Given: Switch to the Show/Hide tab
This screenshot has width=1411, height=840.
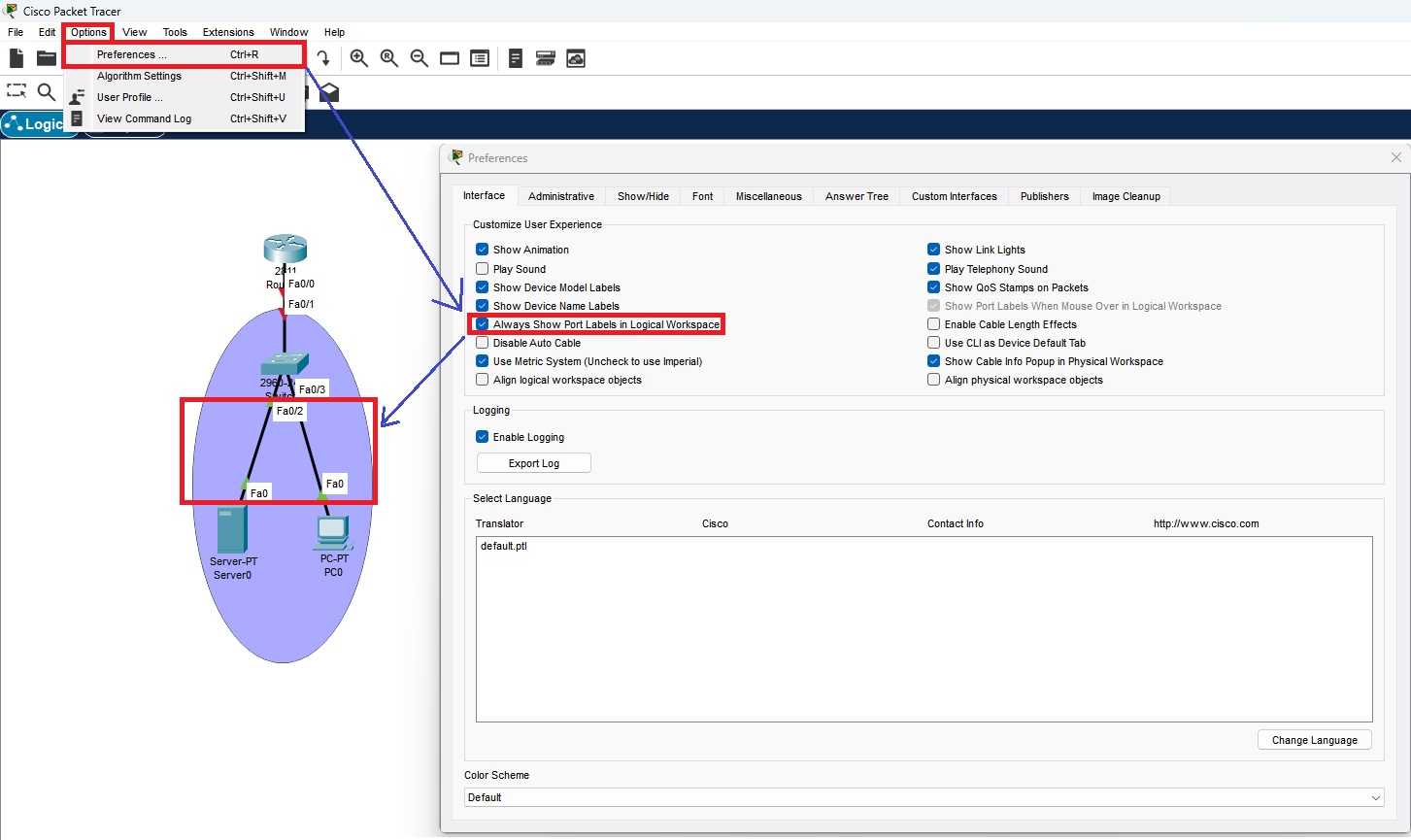Looking at the screenshot, I should (x=643, y=196).
